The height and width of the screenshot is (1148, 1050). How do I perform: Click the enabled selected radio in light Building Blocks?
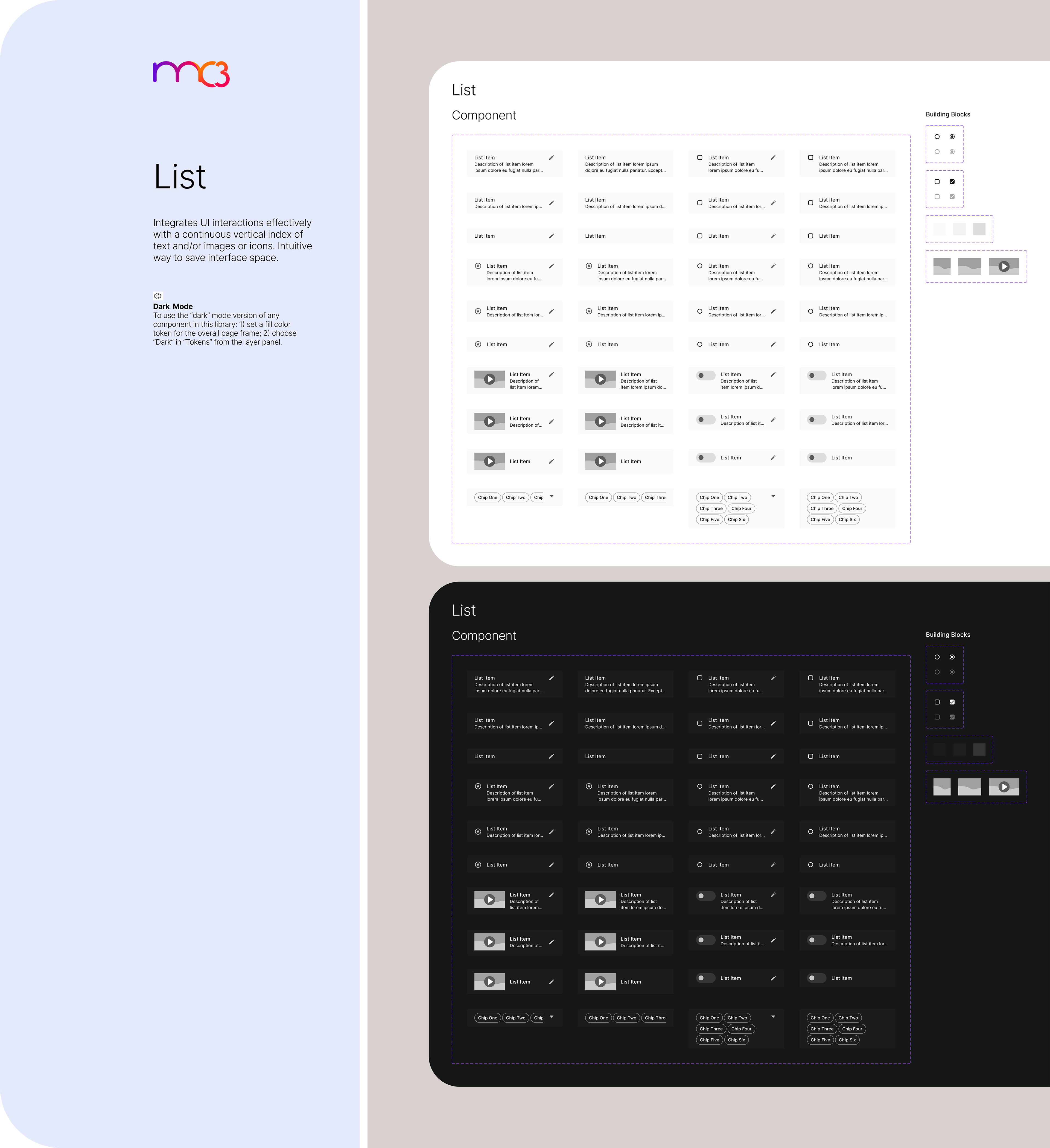[x=952, y=137]
